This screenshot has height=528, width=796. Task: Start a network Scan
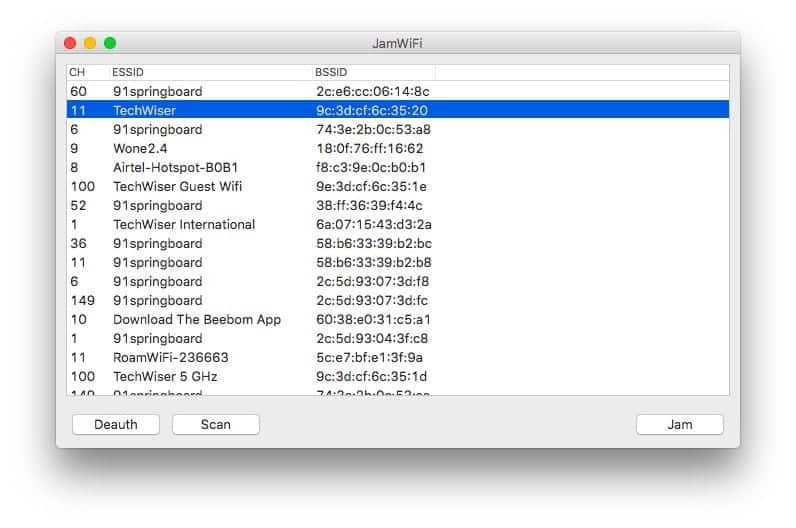(x=216, y=424)
